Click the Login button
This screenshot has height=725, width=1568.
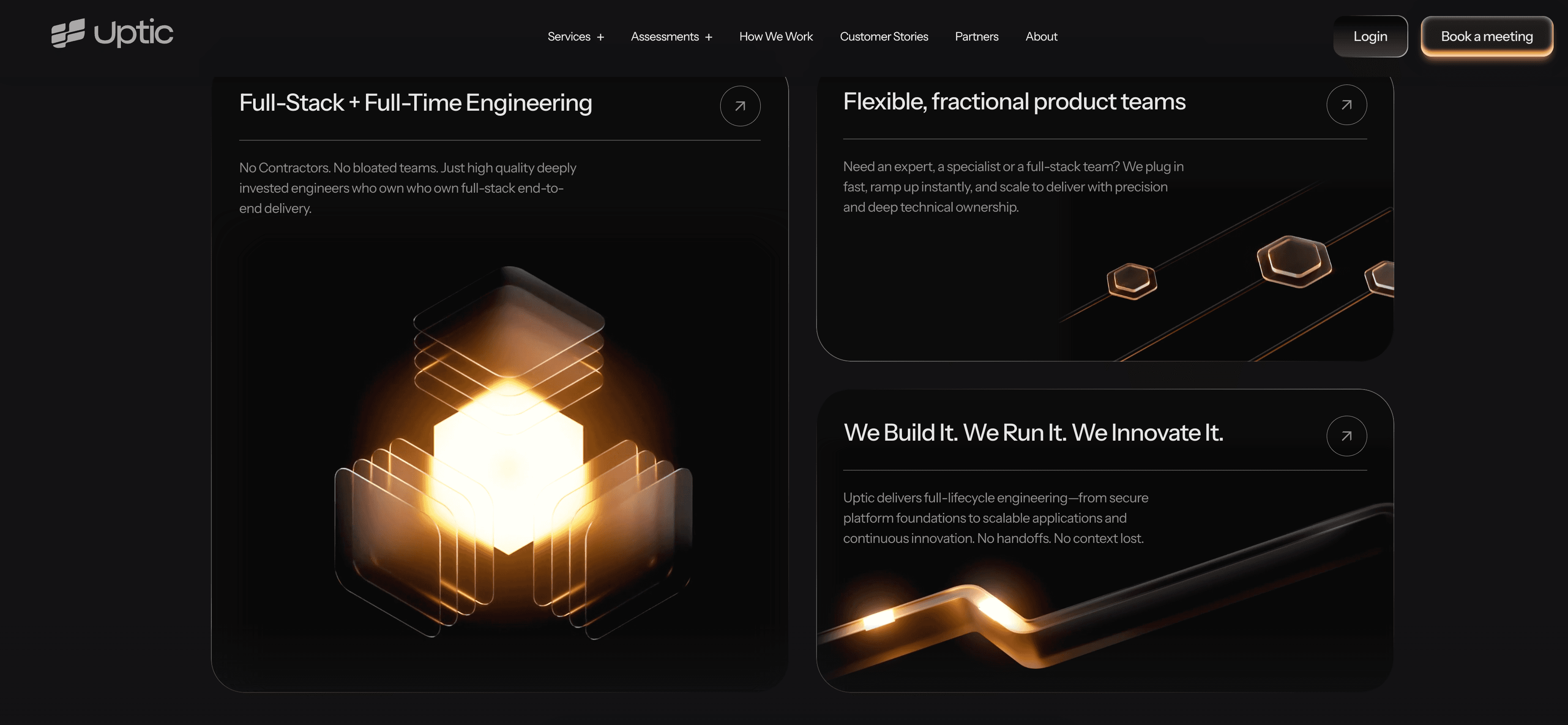1369,36
